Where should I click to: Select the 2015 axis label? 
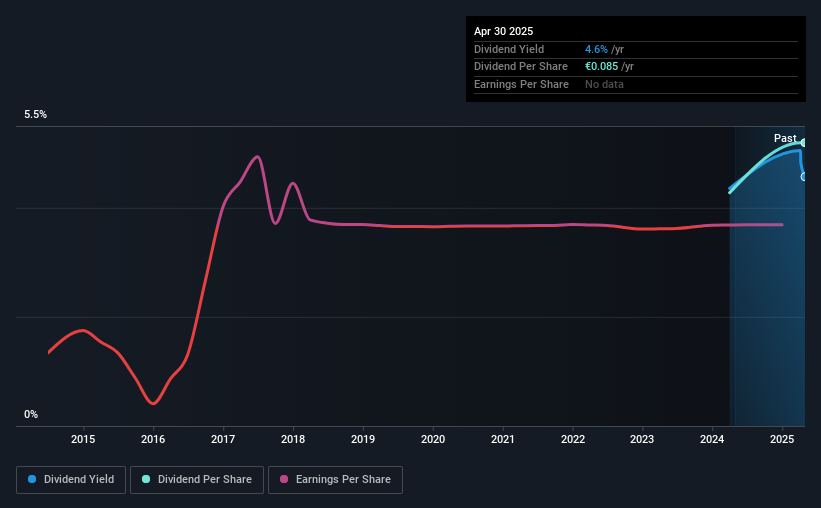(x=83, y=439)
